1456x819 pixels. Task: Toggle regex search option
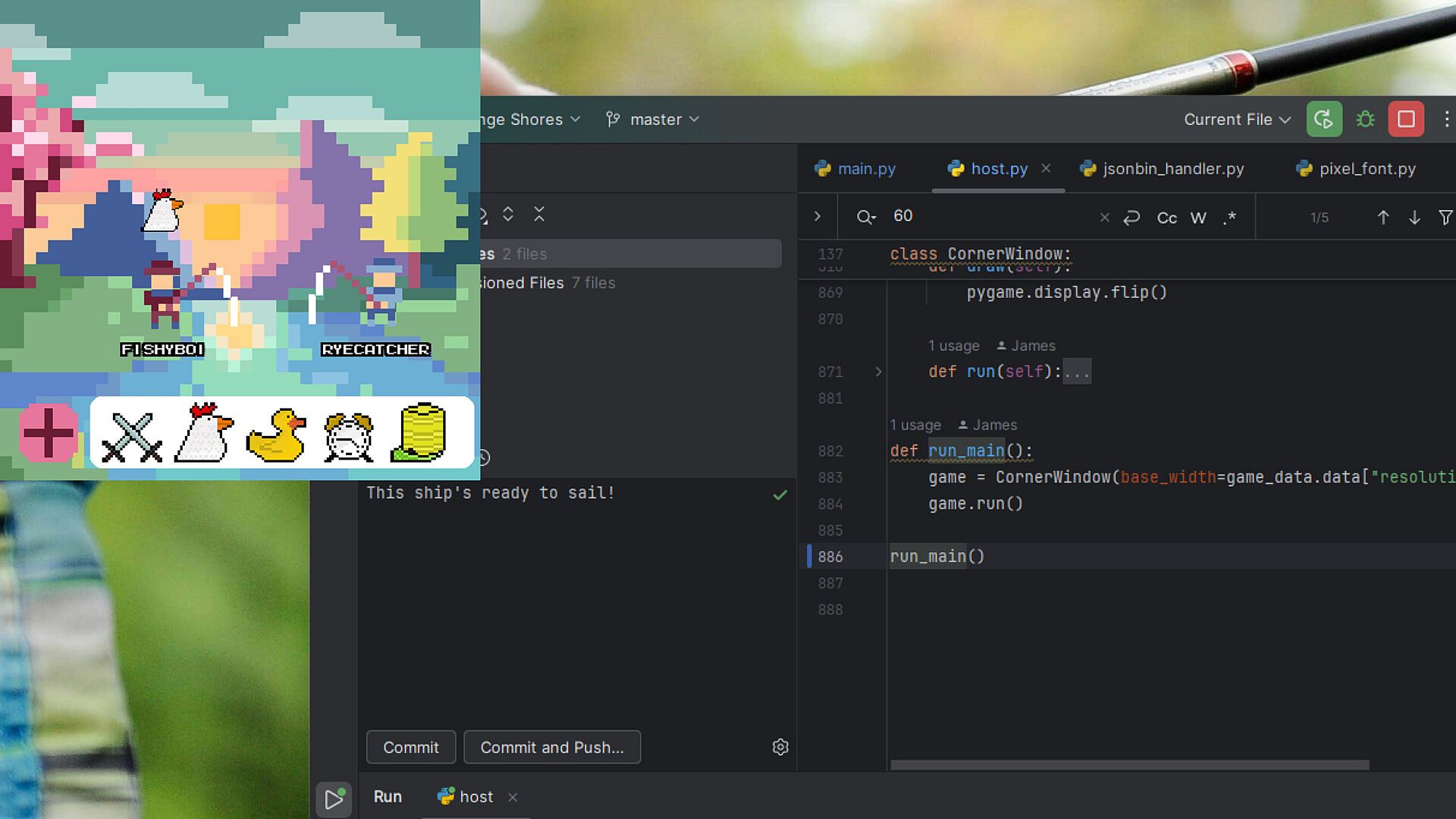pos(1229,218)
